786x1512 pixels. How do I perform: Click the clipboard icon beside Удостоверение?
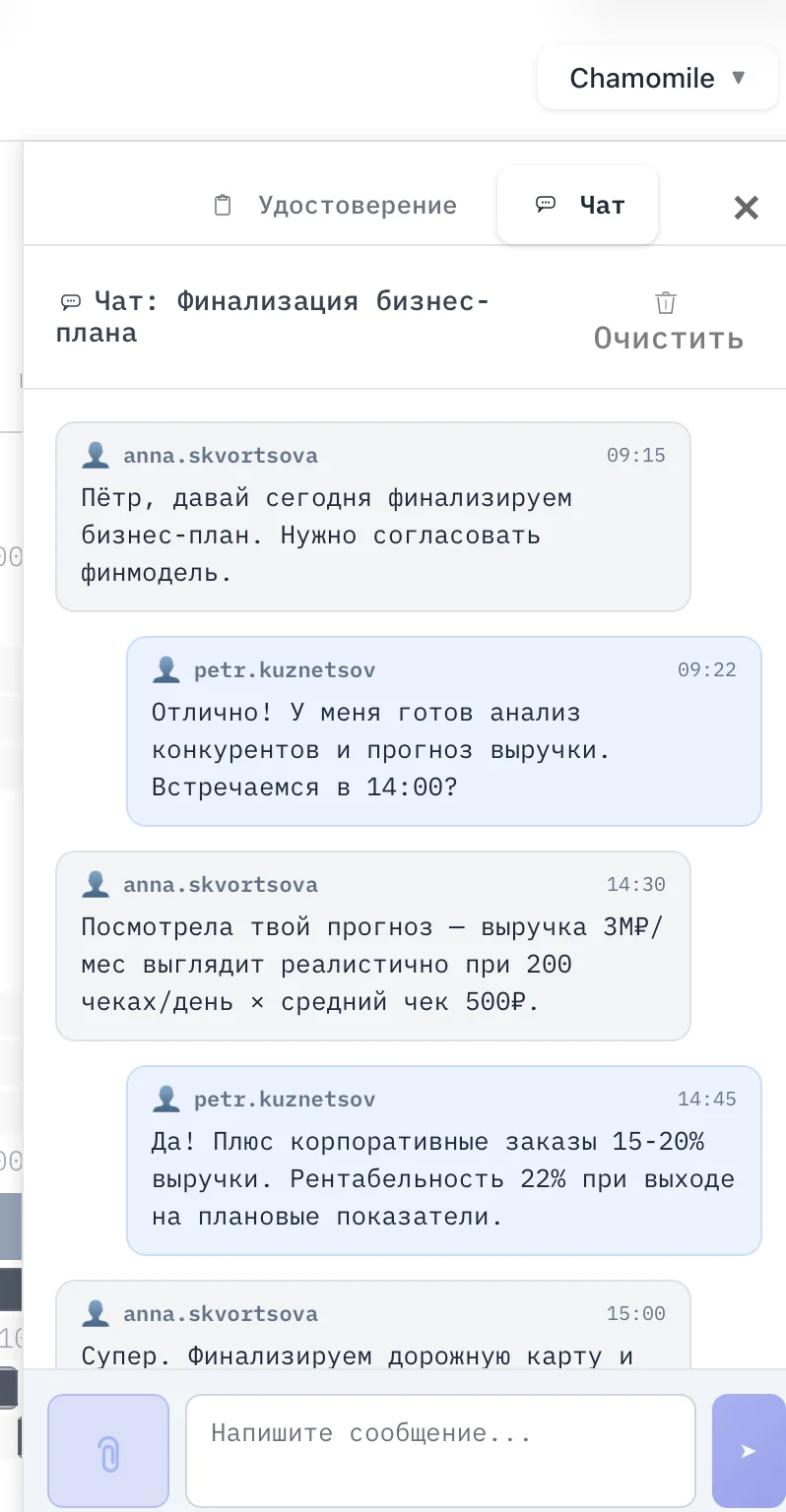point(223,205)
